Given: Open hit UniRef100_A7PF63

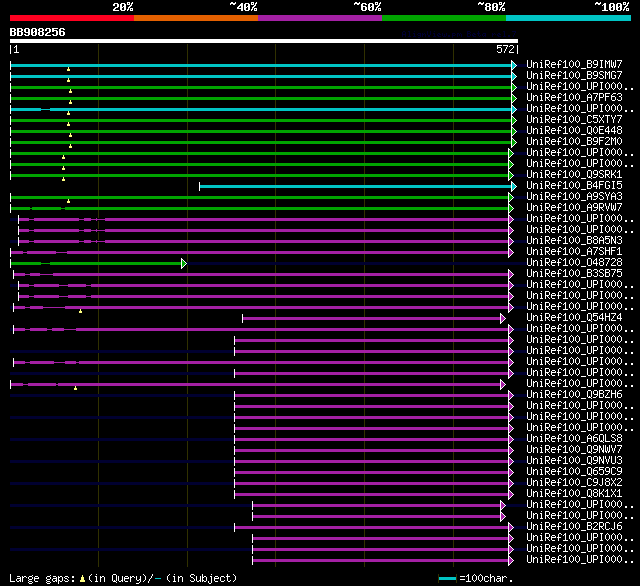Looking at the screenshot, I should (574, 97).
